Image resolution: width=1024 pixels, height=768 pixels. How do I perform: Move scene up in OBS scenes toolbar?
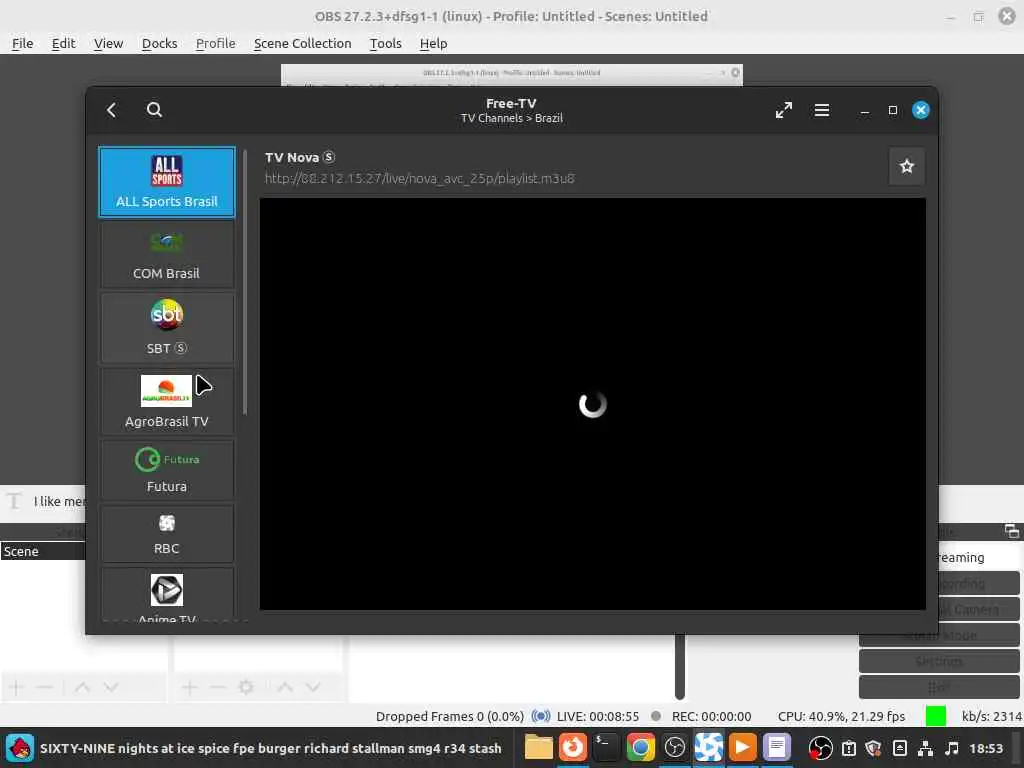click(x=82, y=687)
